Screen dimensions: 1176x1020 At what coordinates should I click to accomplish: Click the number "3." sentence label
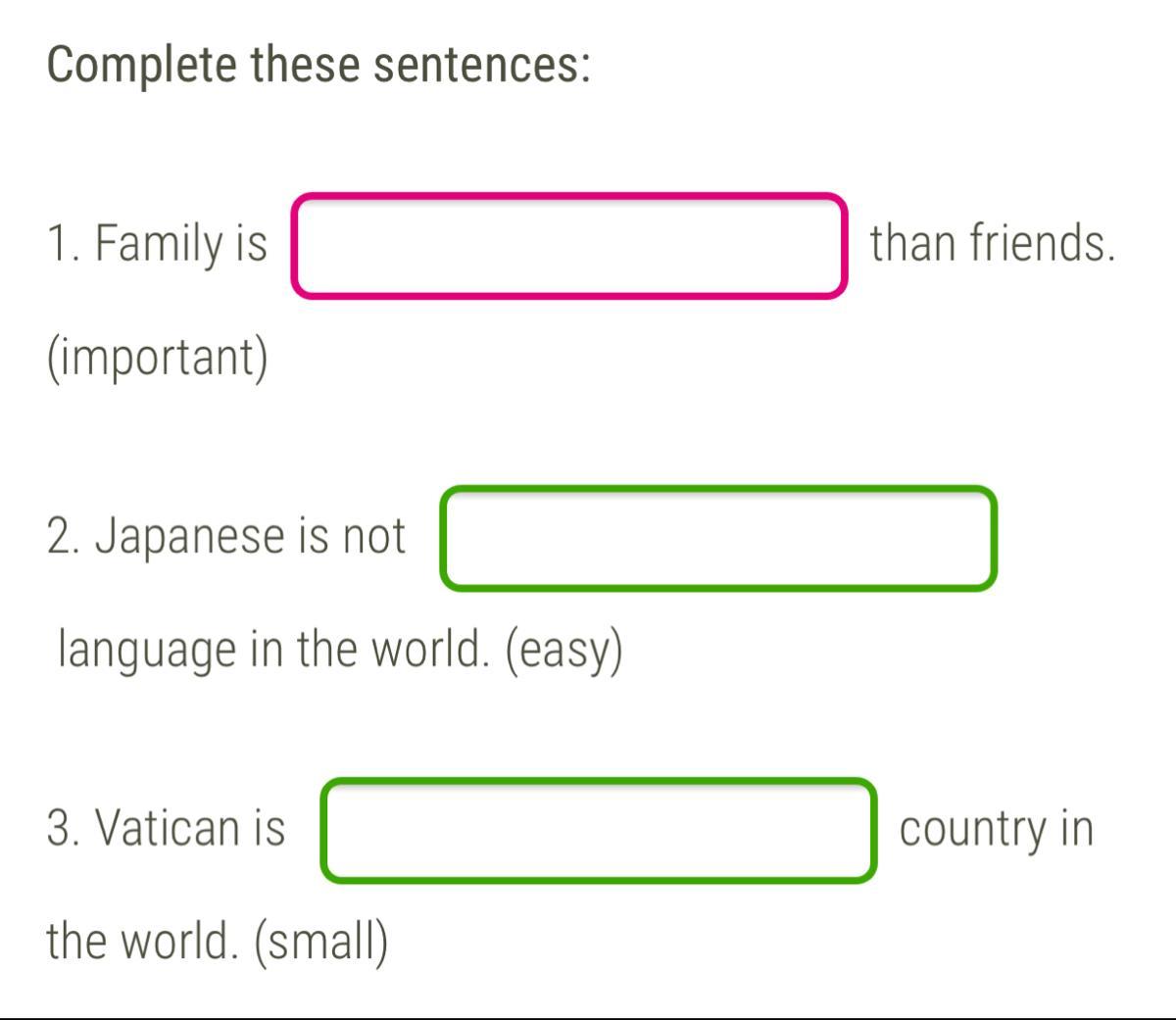coord(64,827)
